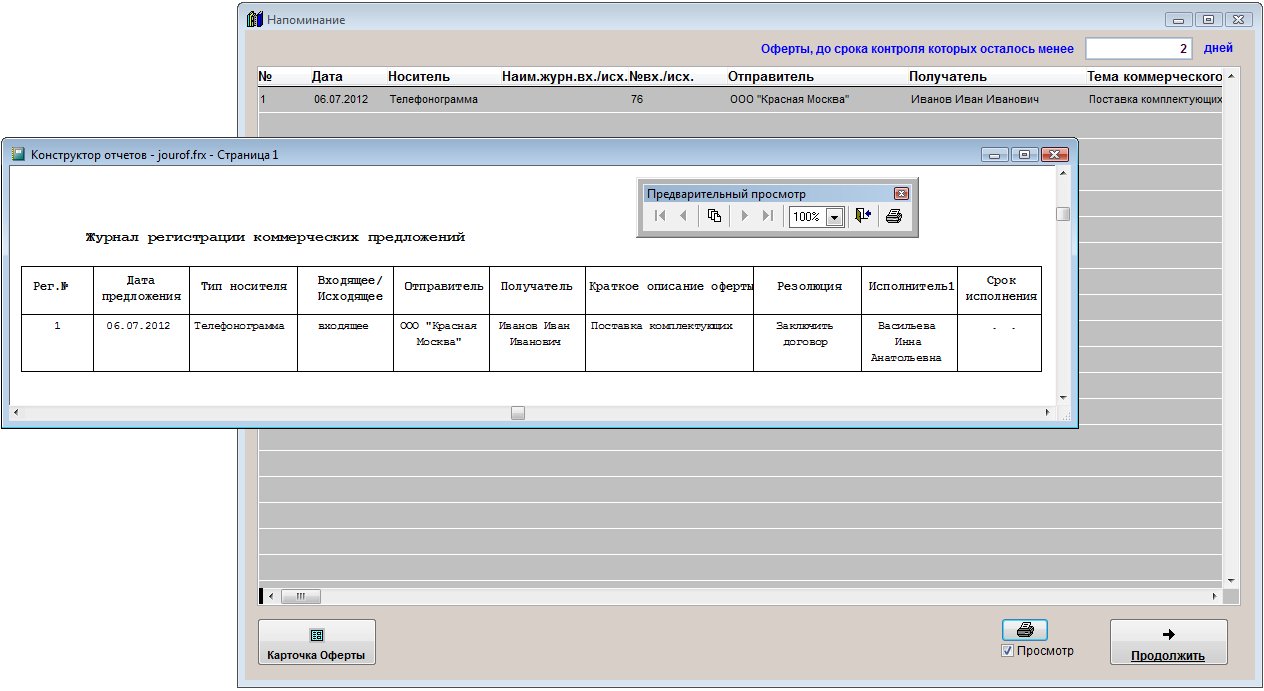Click the days remaining input field
This screenshot has height=691, width=1264.
(x=1139, y=48)
